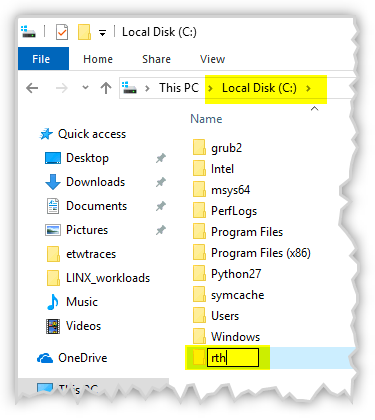Sort by the Name column header

pos(206,119)
